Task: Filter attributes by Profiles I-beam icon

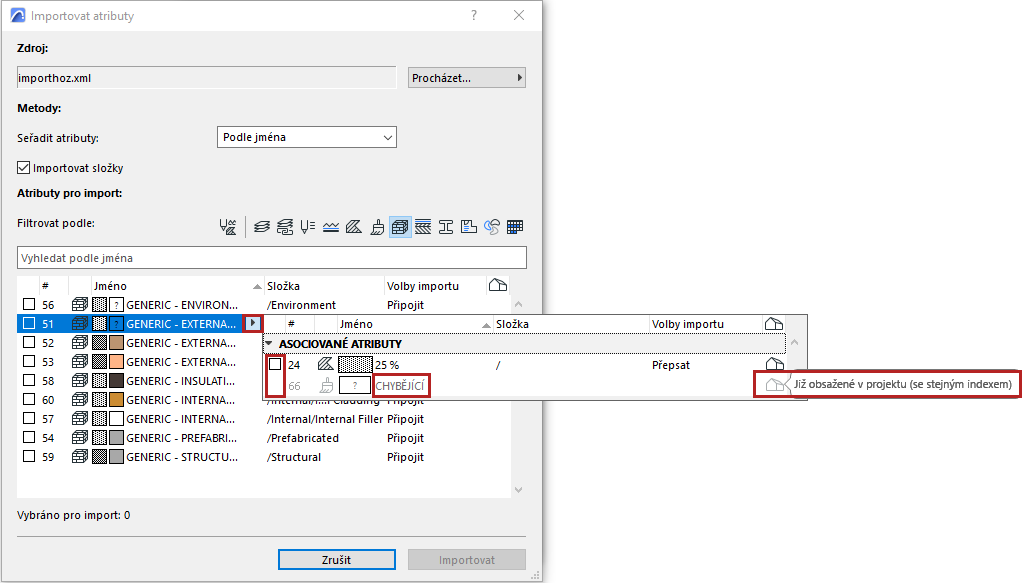Action: click(446, 227)
